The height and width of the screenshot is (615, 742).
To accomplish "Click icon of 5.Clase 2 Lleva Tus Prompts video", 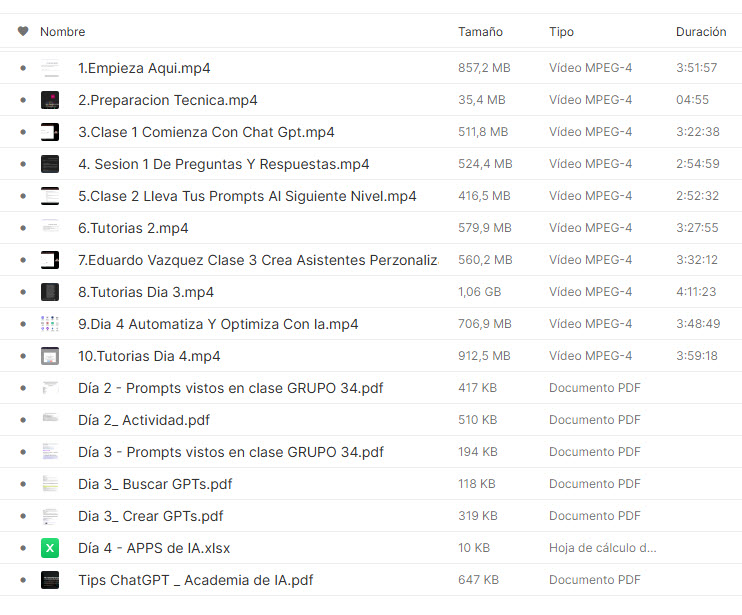I will pos(50,196).
